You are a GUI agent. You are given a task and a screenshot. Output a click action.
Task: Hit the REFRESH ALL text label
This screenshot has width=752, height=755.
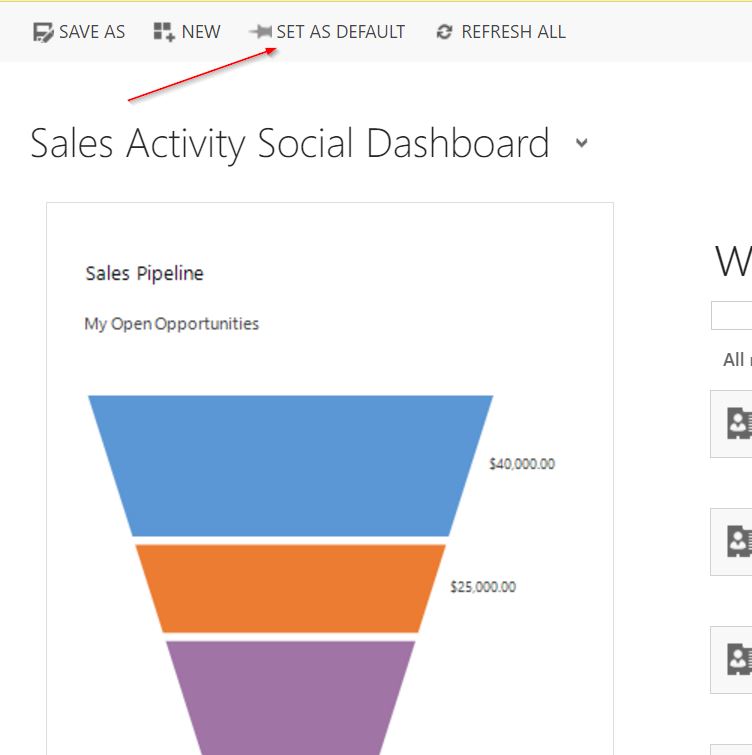pyautogui.click(x=513, y=32)
